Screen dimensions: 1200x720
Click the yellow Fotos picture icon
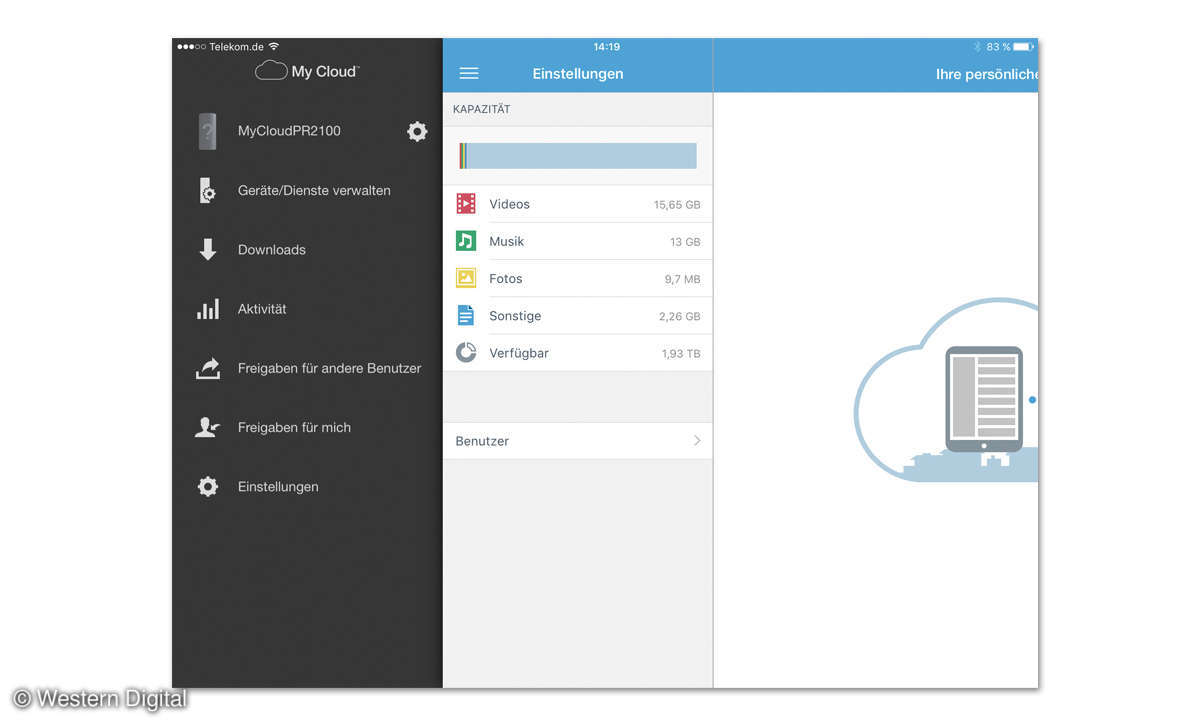click(x=466, y=278)
